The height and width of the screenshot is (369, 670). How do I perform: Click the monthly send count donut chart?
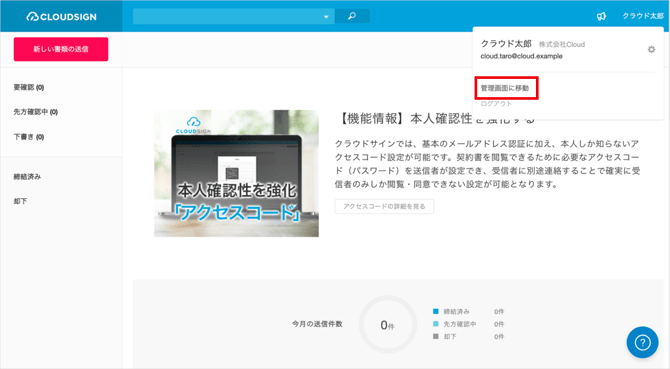point(388,325)
